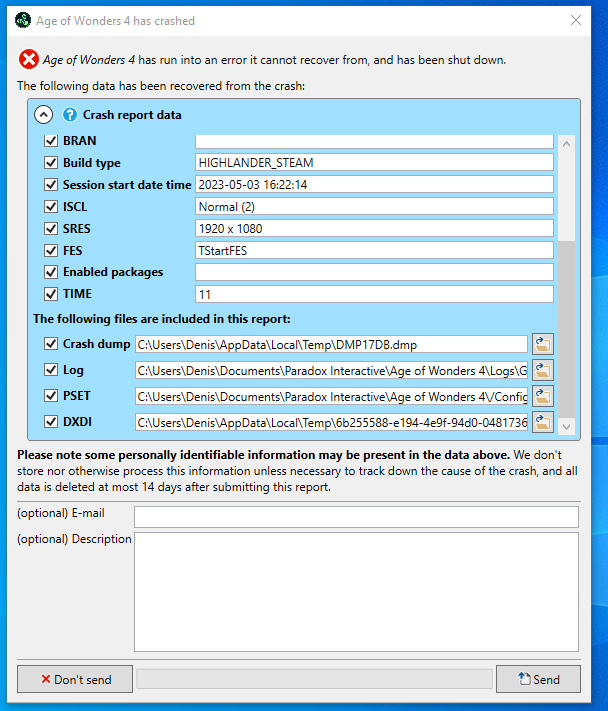
Task: Open folder for Log file
Action: 543,370
